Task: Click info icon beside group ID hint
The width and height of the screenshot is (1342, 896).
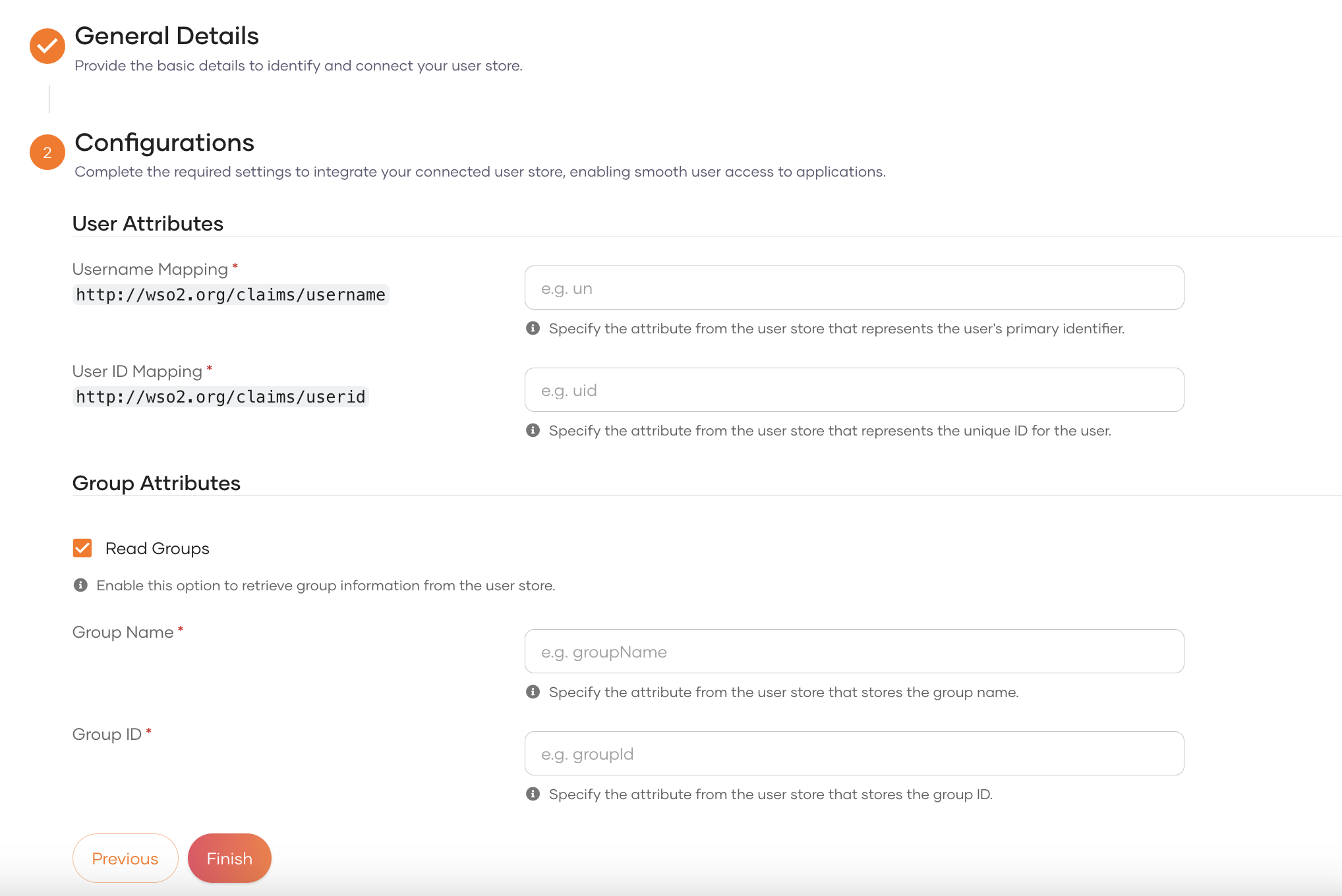Action: click(533, 794)
